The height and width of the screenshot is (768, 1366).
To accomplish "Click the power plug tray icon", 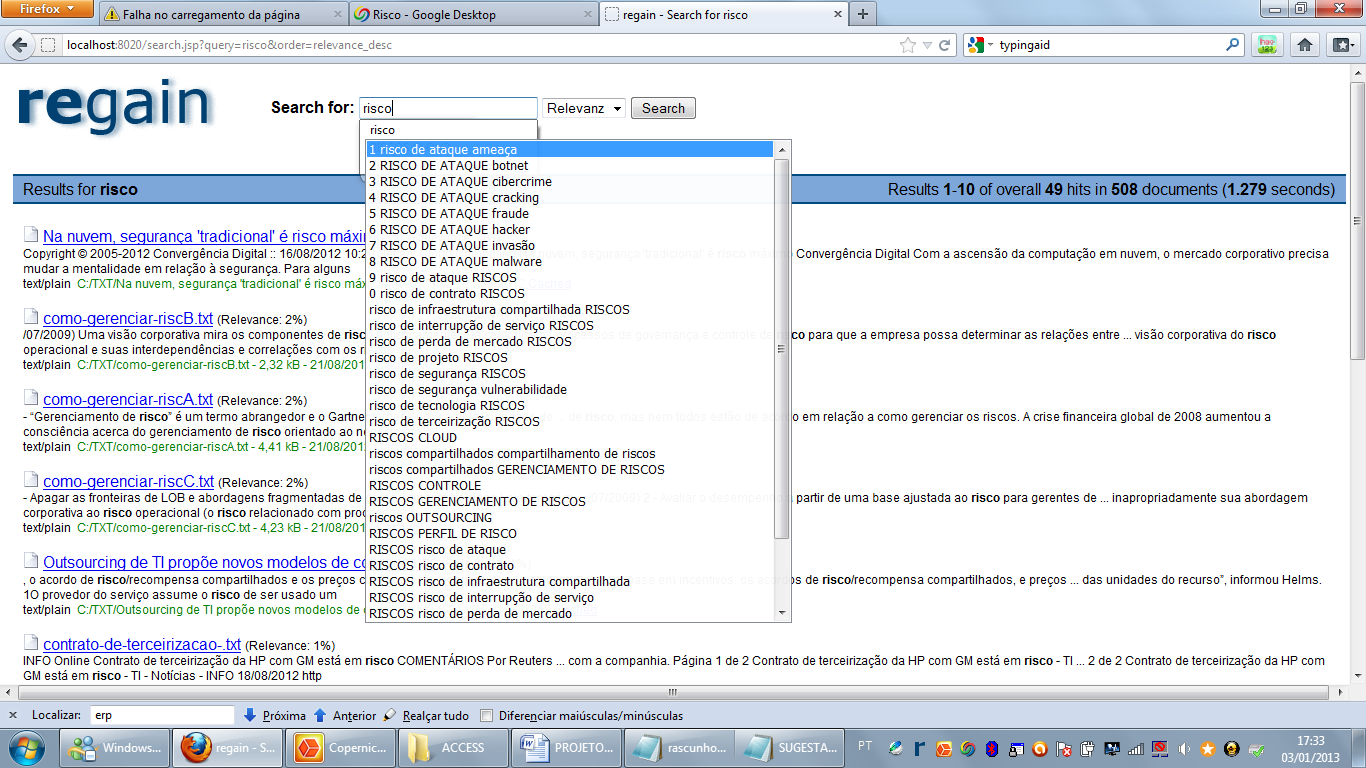I will click(1087, 748).
